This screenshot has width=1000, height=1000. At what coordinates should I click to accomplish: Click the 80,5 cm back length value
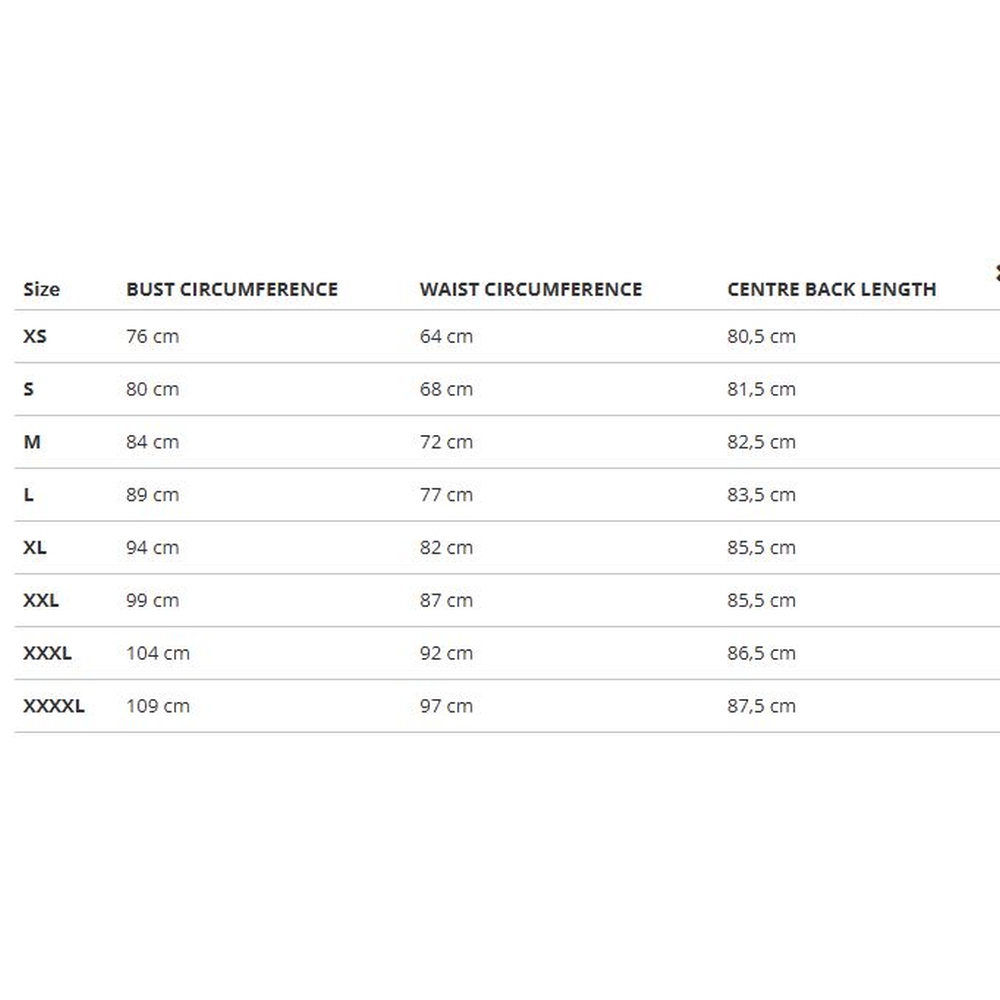click(761, 336)
